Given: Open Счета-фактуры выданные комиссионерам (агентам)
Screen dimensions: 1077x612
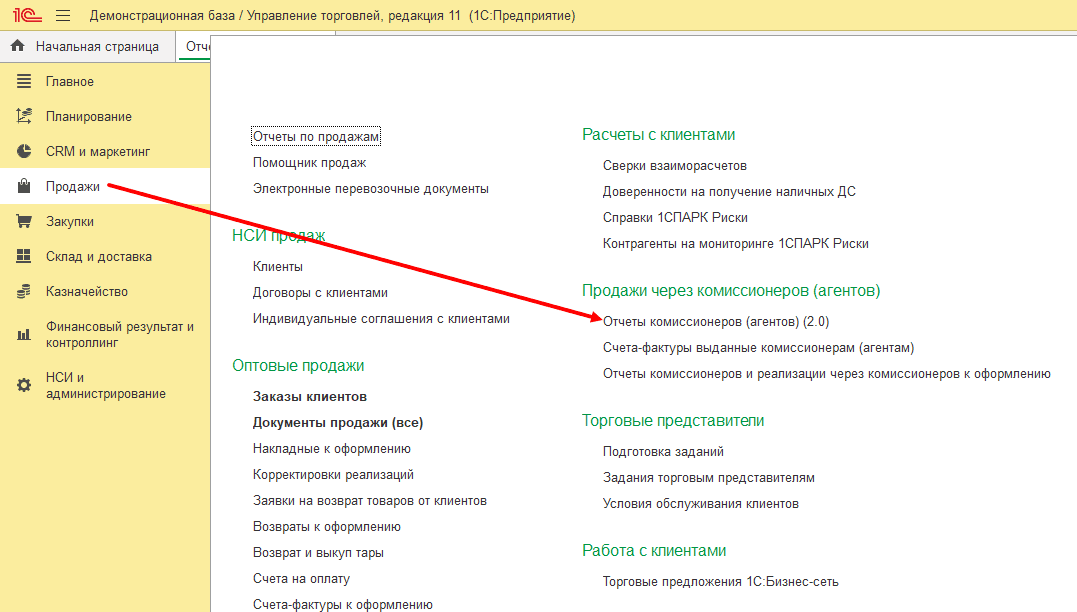Looking at the screenshot, I should pyautogui.click(x=758, y=348).
